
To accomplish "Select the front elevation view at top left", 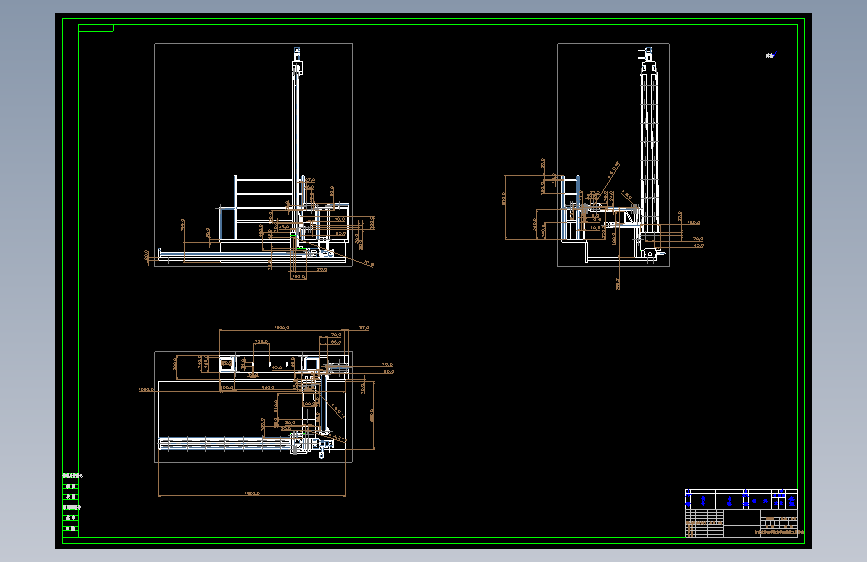I will click(253, 155).
